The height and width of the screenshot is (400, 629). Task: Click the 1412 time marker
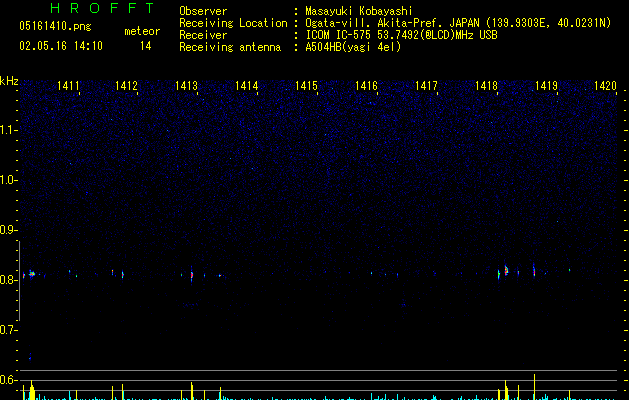click(x=126, y=86)
